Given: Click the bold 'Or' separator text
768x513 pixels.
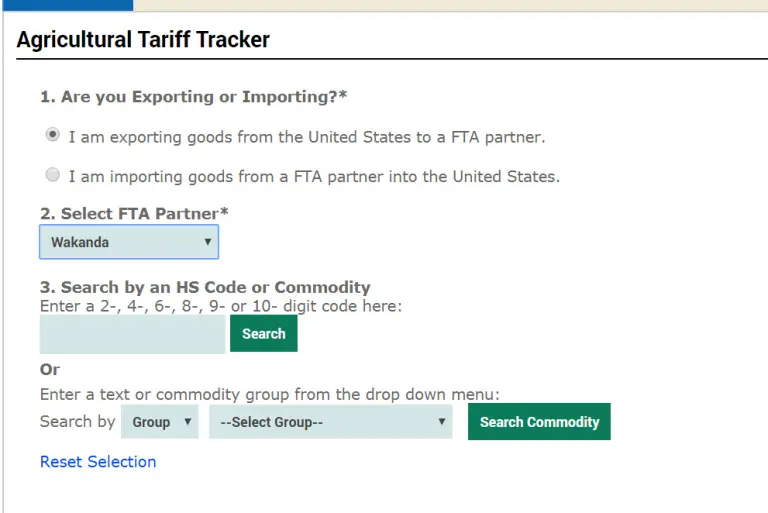Looking at the screenshot, I should [x=50, y=369].
